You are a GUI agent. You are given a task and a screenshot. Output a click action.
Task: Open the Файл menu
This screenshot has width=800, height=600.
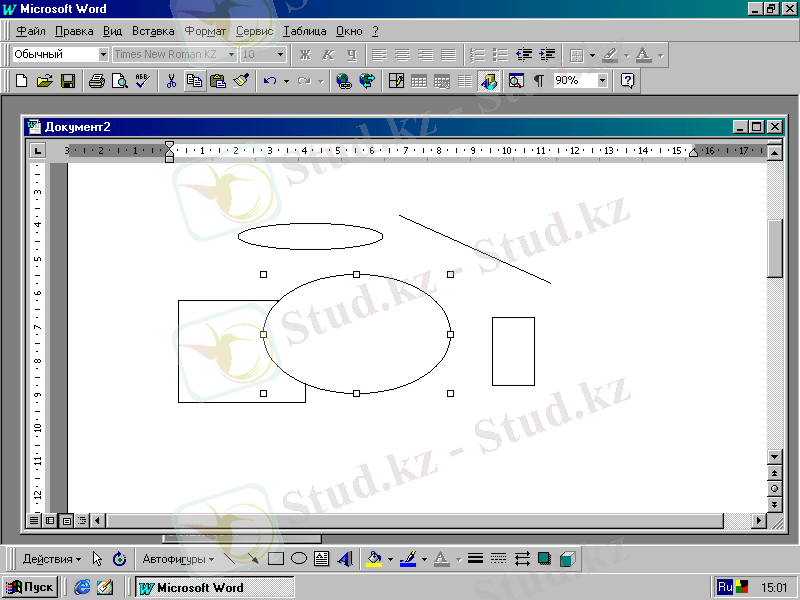(x=31, y=31)
